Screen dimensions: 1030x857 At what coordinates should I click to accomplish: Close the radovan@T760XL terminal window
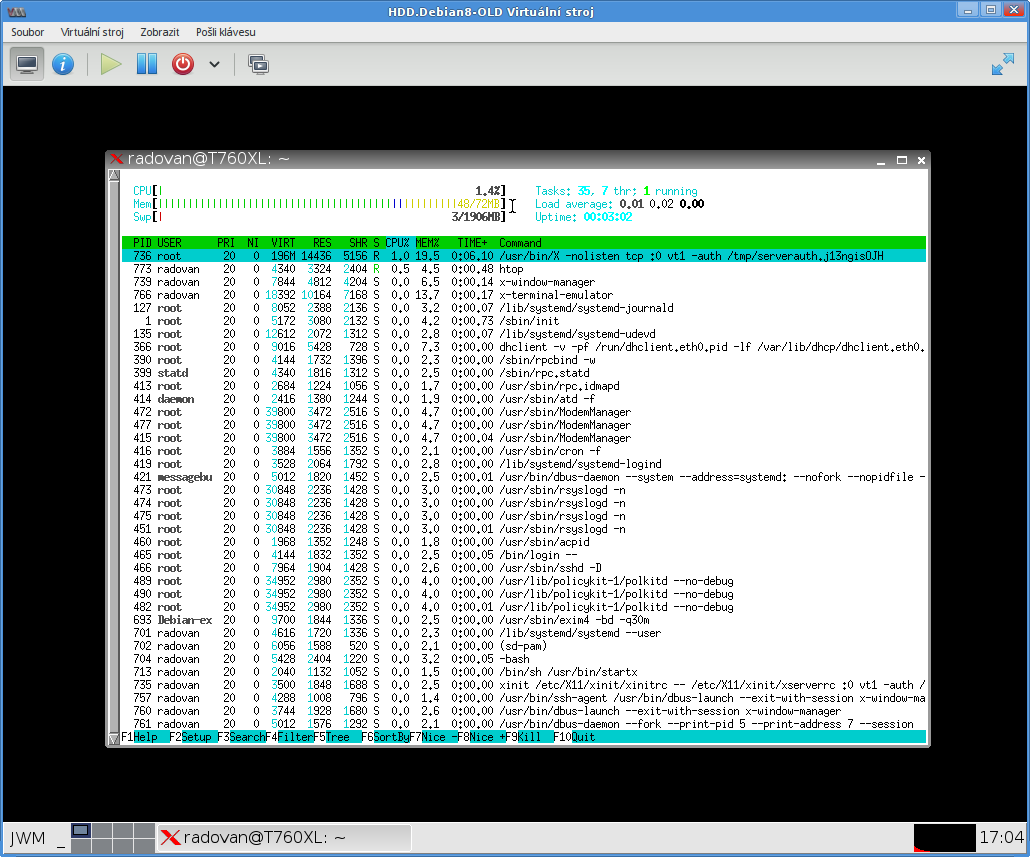(921, 160)
